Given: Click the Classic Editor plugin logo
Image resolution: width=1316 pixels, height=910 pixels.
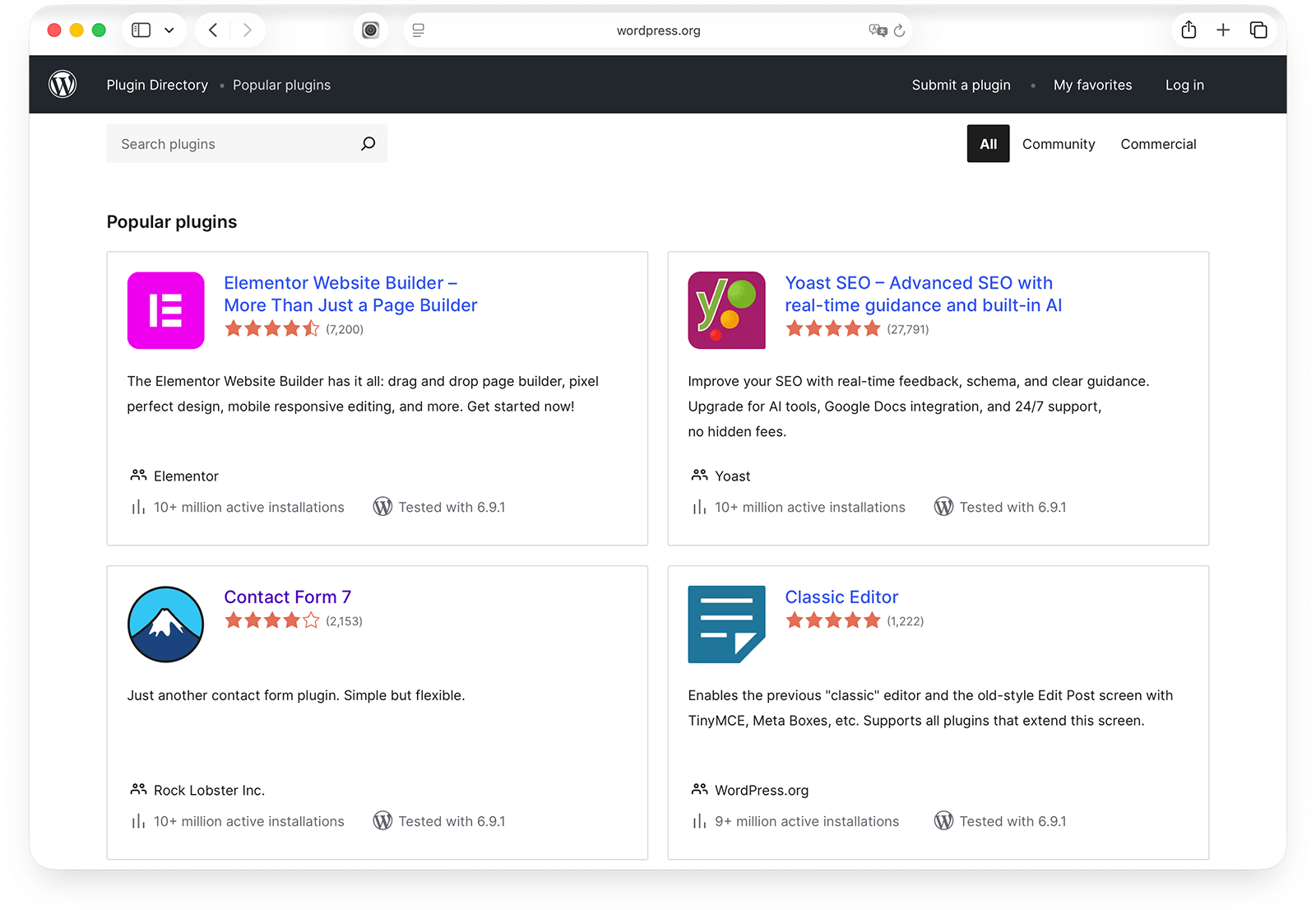Looking at the screenshot, I should tap(727, 624).
